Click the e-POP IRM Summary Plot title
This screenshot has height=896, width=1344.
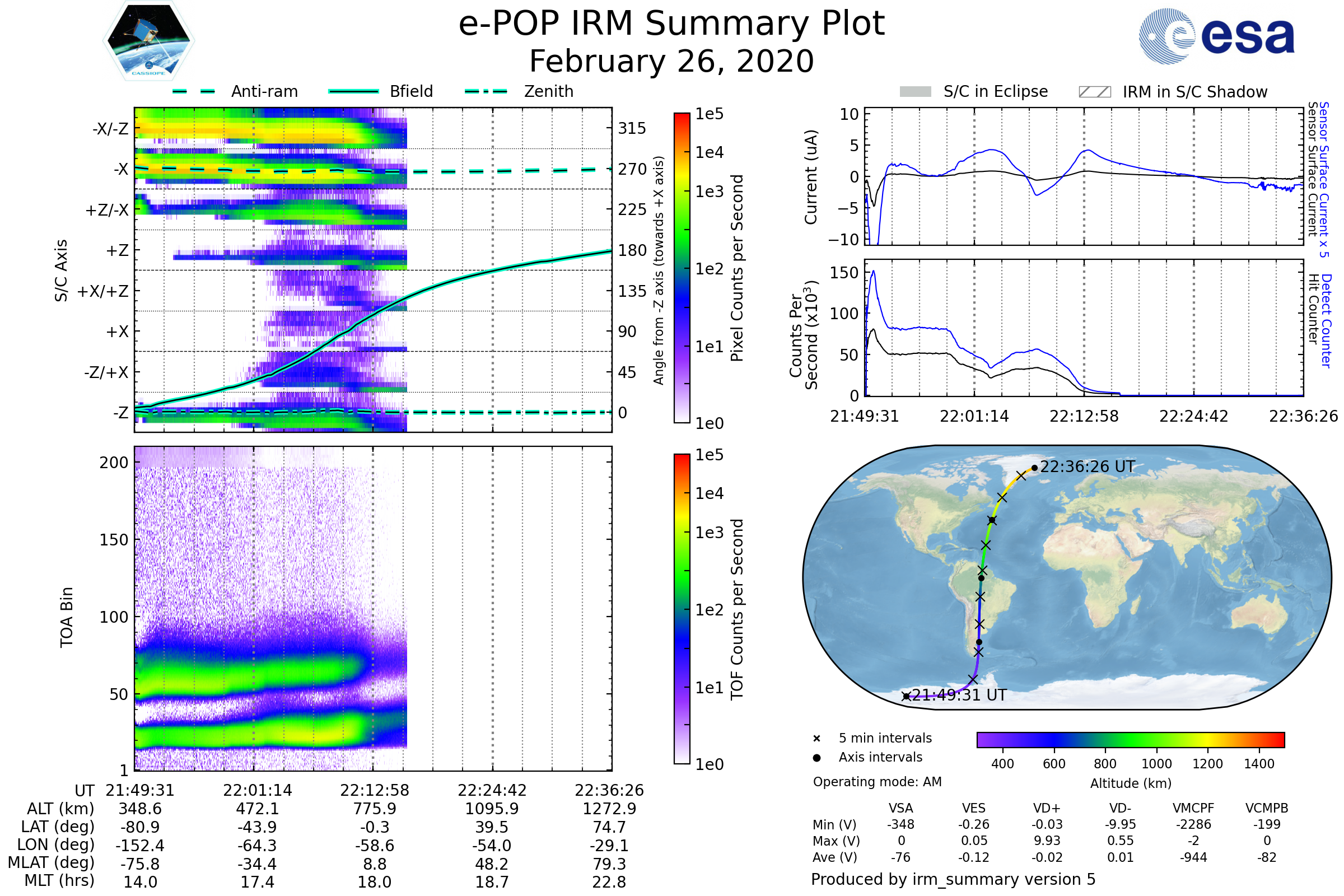pyautogui.click(x=671, y=24)
